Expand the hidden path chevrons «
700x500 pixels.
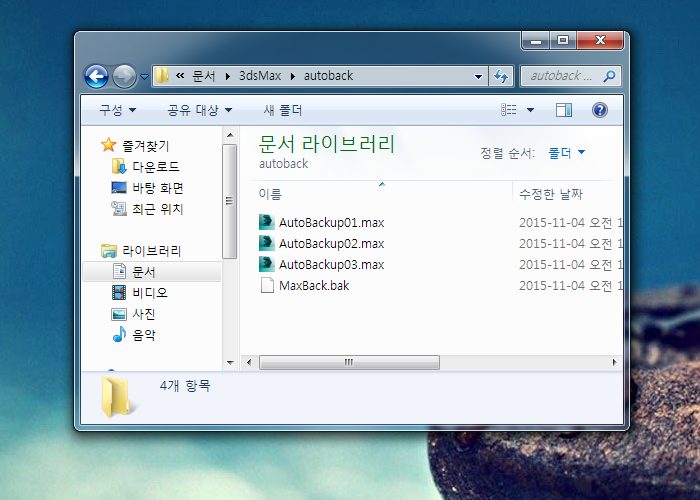(180, 76)
